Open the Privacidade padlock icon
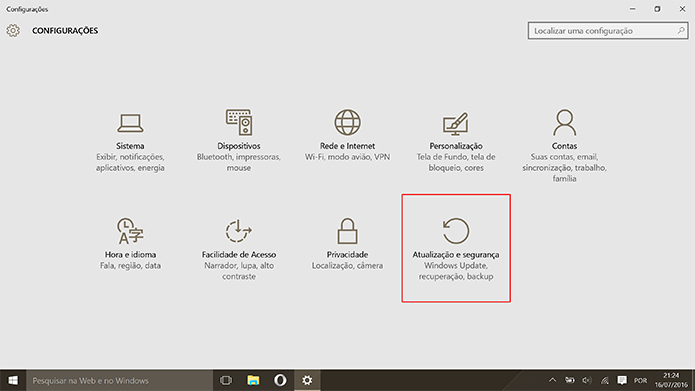The height and width of the screenshot is (391, 695). coord(348,231)
